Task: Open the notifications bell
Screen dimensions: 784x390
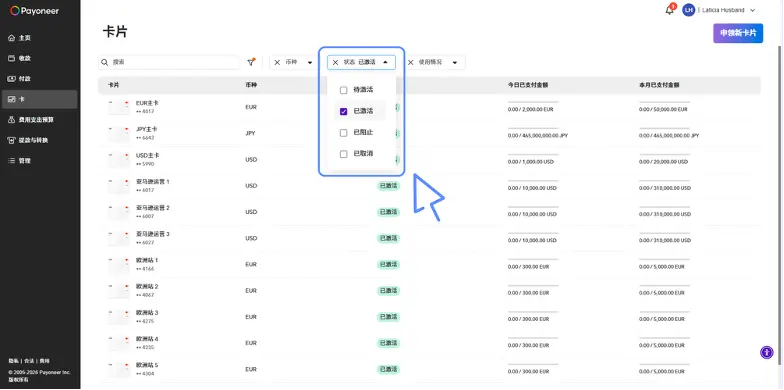Action: (670, 10)
